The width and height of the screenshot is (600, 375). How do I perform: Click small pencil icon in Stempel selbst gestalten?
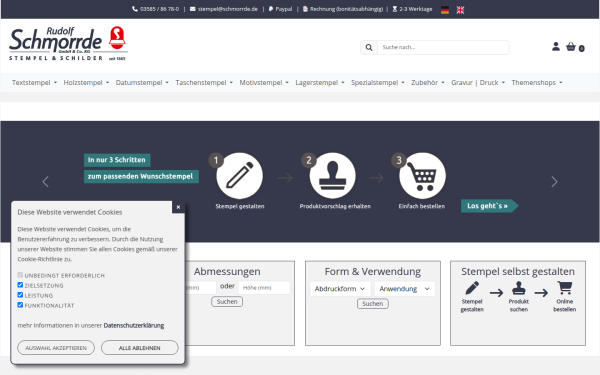[472, 288]
